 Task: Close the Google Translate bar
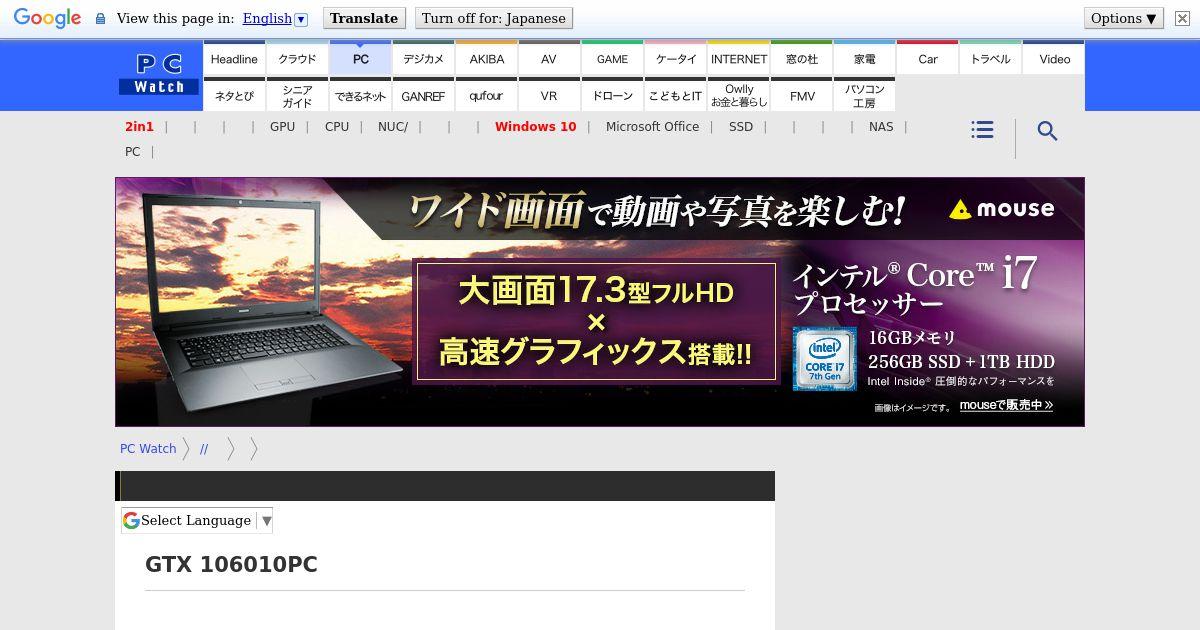pos(1181,18)
